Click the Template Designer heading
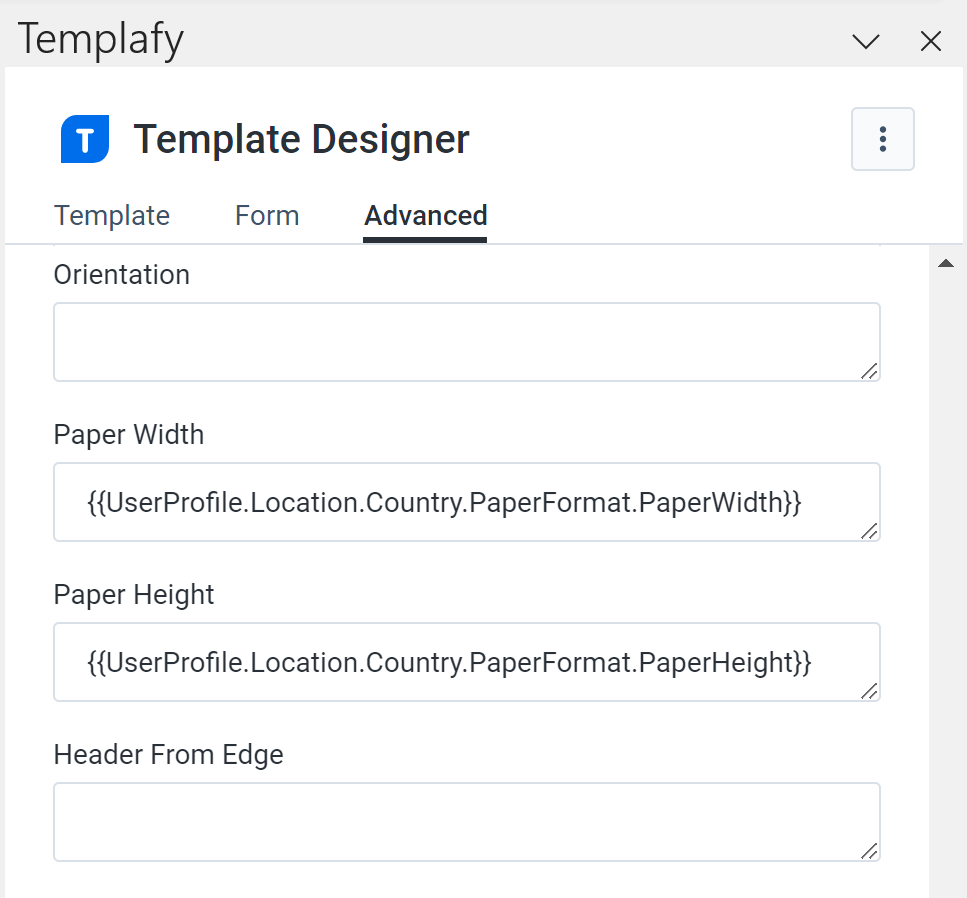Image resolution: width=967 pixels, height=898 pixels. point(301,139)
